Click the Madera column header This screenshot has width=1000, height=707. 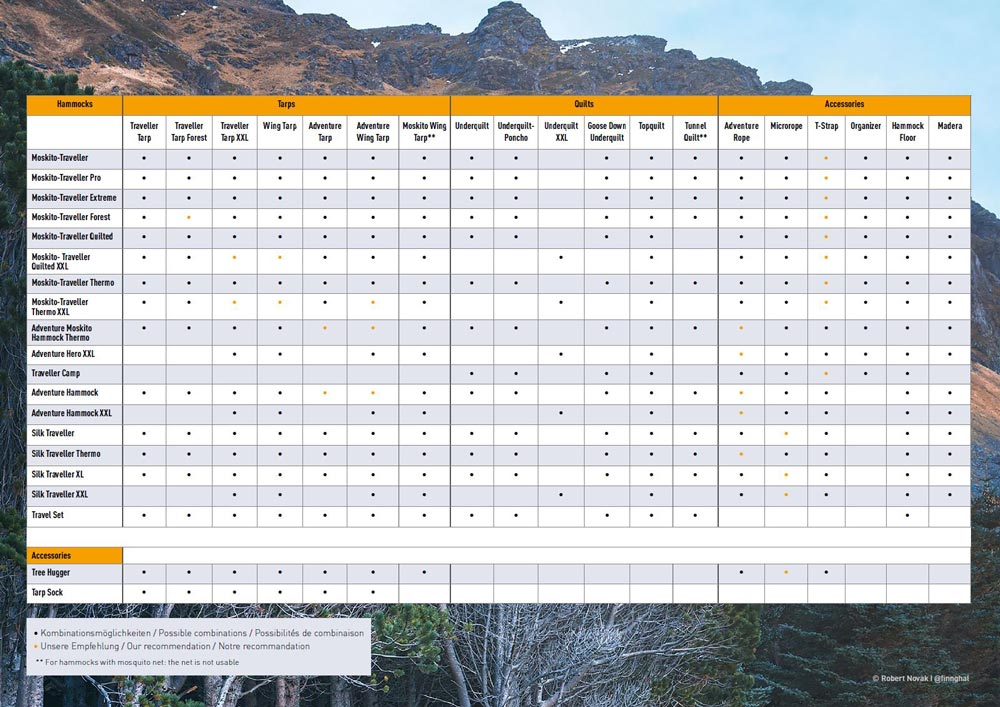(949, 126)
